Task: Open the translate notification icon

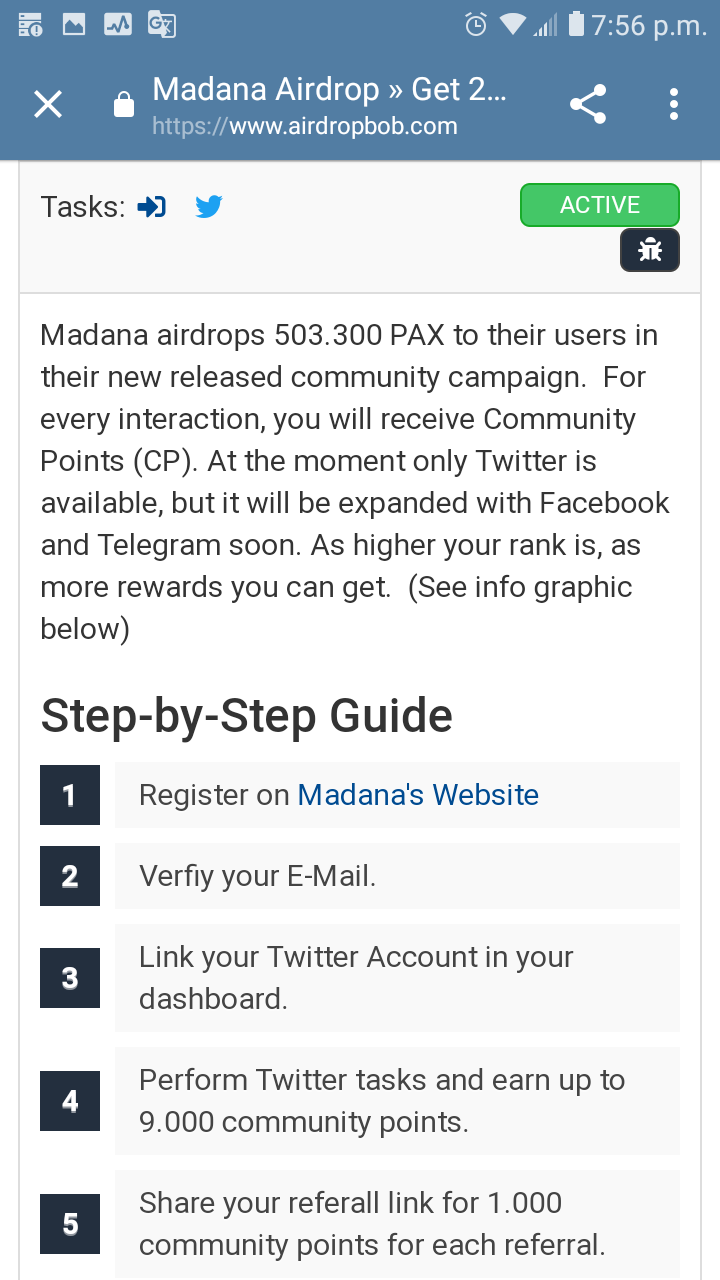Action: point(161,24)
